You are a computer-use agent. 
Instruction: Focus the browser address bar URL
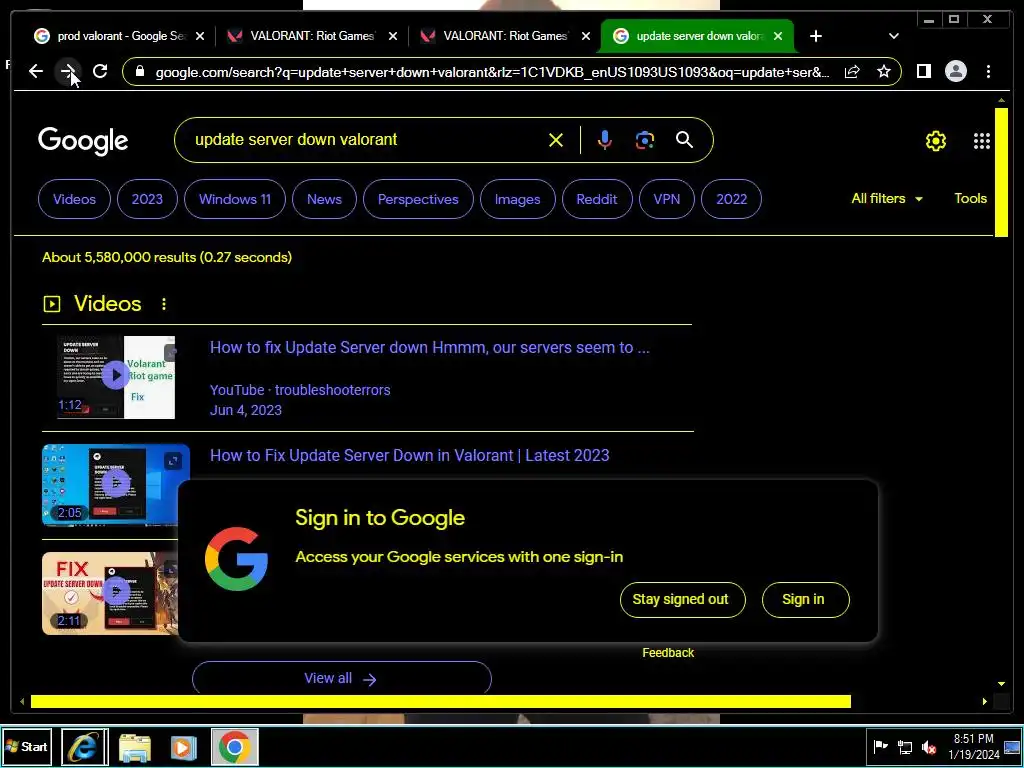pos(492,72)
